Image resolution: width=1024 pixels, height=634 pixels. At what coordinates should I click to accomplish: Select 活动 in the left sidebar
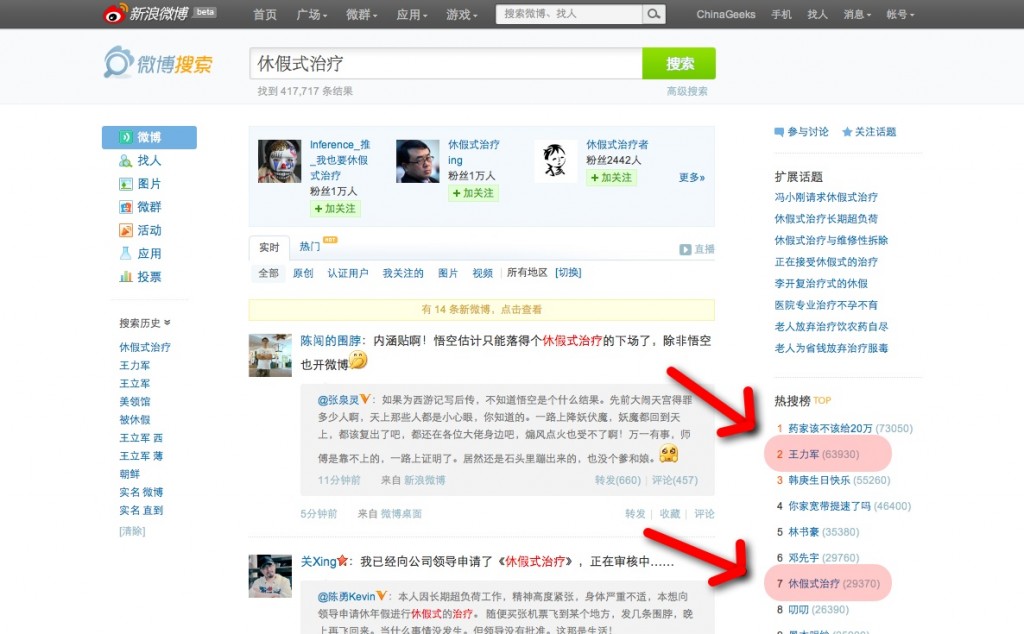149,230
